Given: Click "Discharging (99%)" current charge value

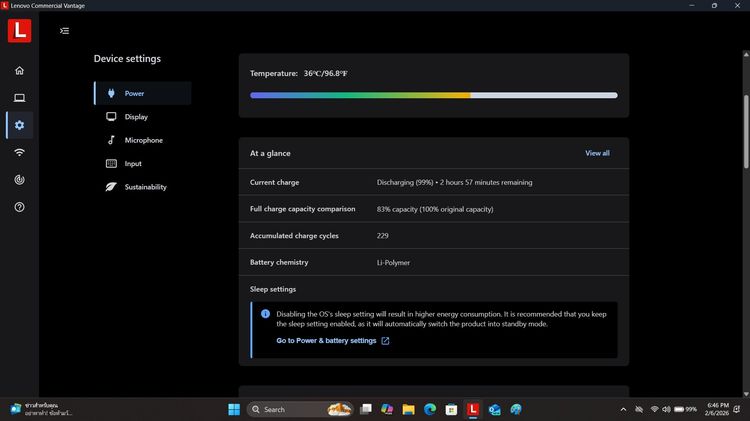Looking at the screenshot, I should pos(405,182).
